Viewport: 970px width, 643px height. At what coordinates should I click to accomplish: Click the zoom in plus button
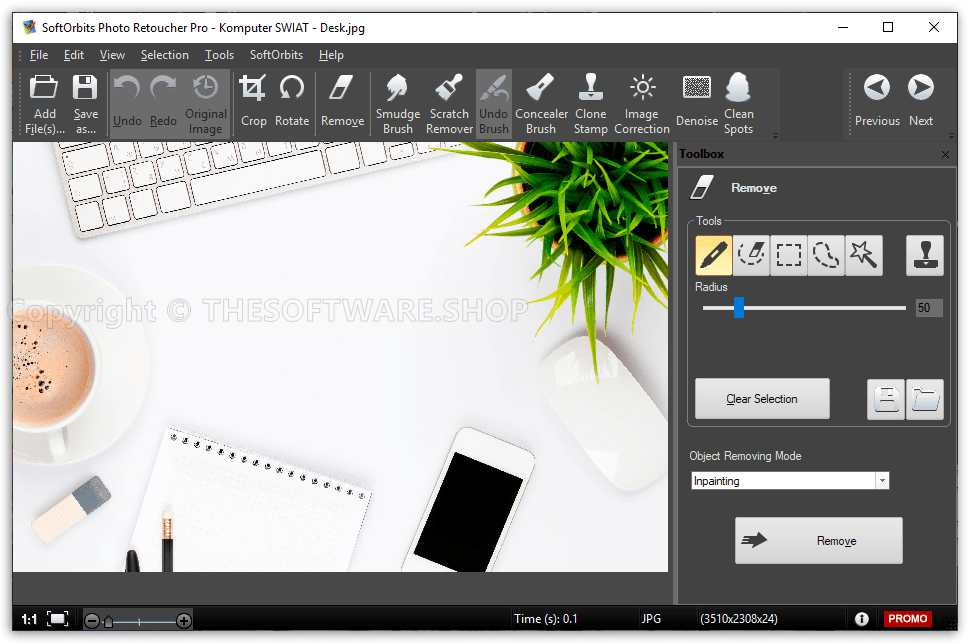pyautogui.click(x=184, y=621)
